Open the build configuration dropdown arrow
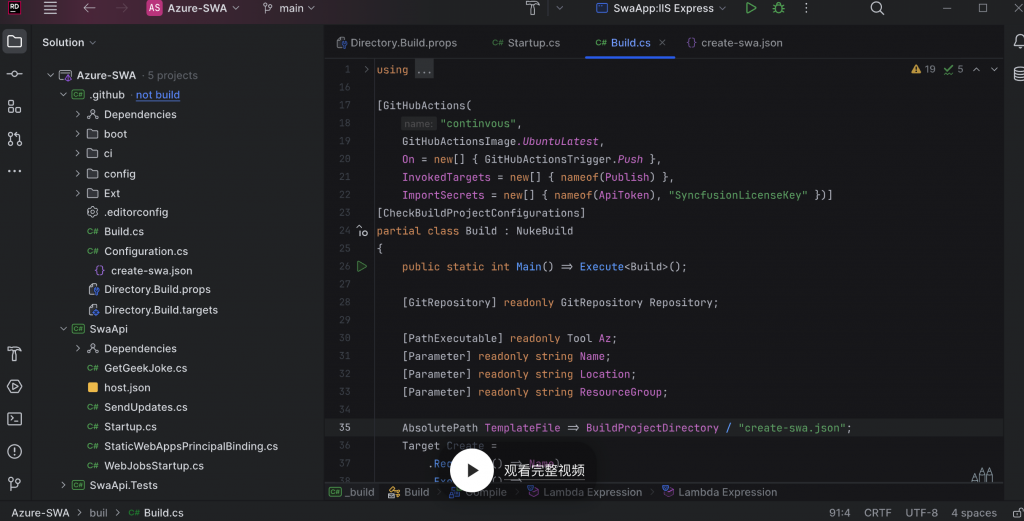Image resolution: width=1024 pixels, height=521 pixels. (560, 8)
